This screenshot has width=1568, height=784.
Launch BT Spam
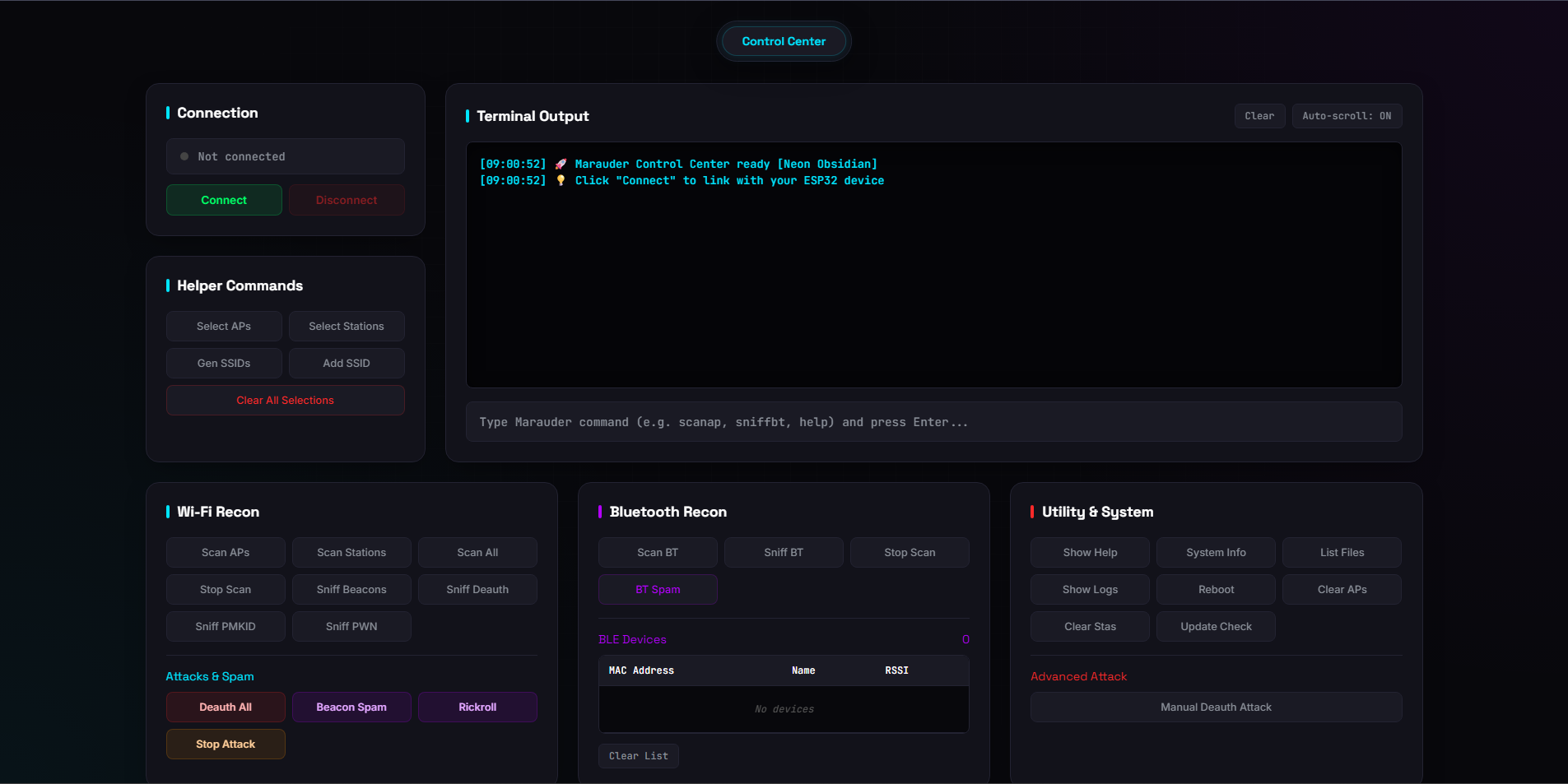658,590
